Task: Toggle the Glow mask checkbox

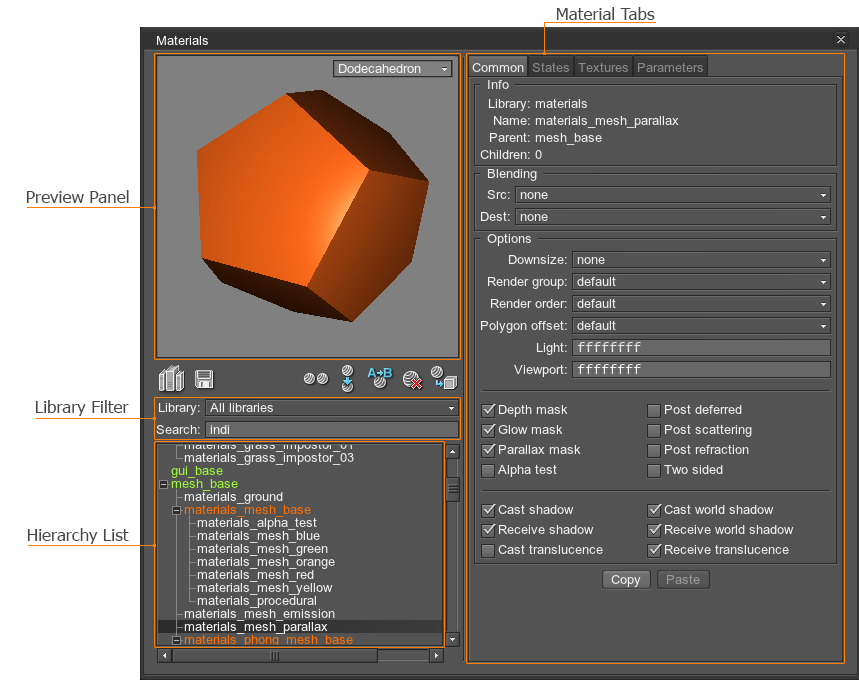Action: point(488,430)
